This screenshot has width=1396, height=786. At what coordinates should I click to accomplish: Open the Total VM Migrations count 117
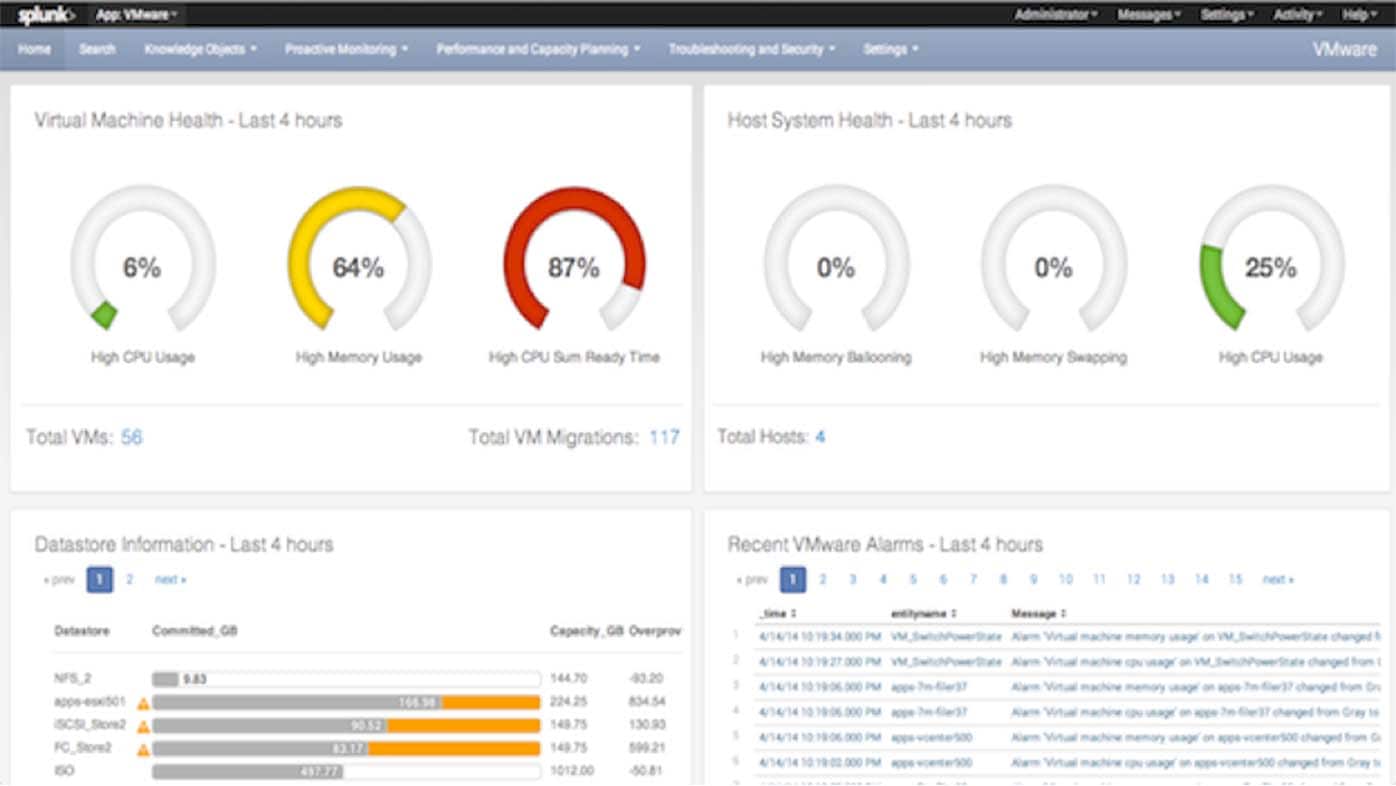pos(664,437)
